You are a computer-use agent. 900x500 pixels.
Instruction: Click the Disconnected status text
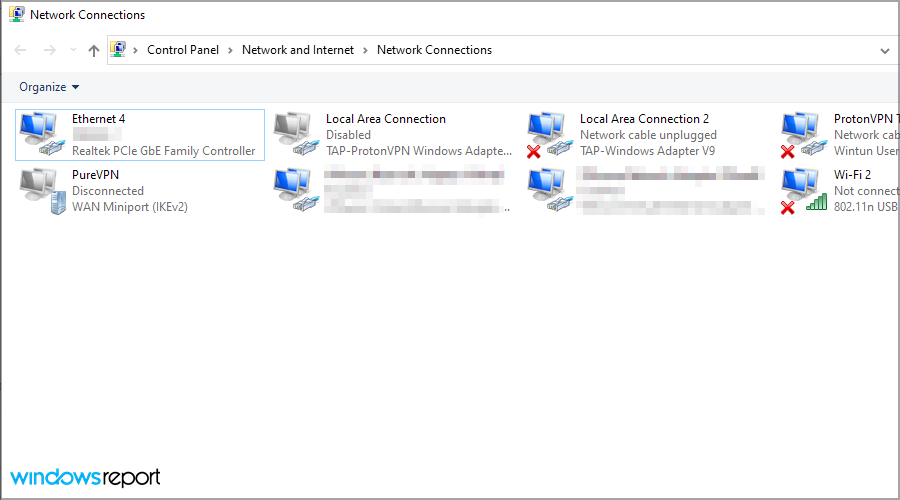108,191
